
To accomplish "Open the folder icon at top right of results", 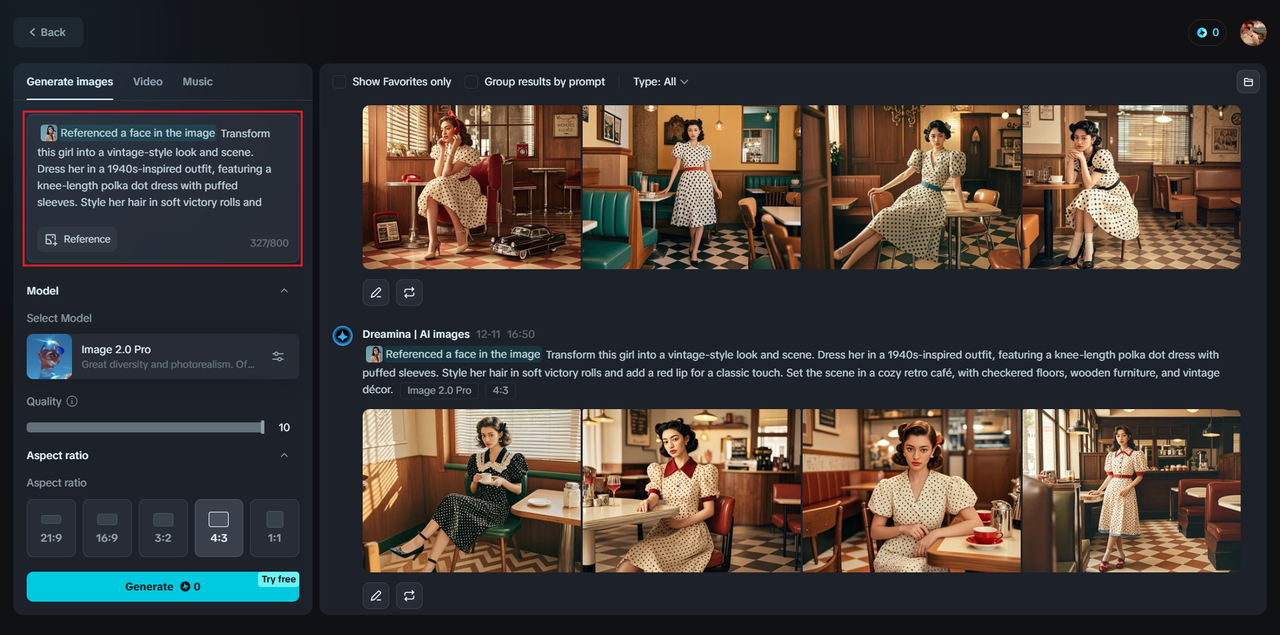I will 1247,82.
